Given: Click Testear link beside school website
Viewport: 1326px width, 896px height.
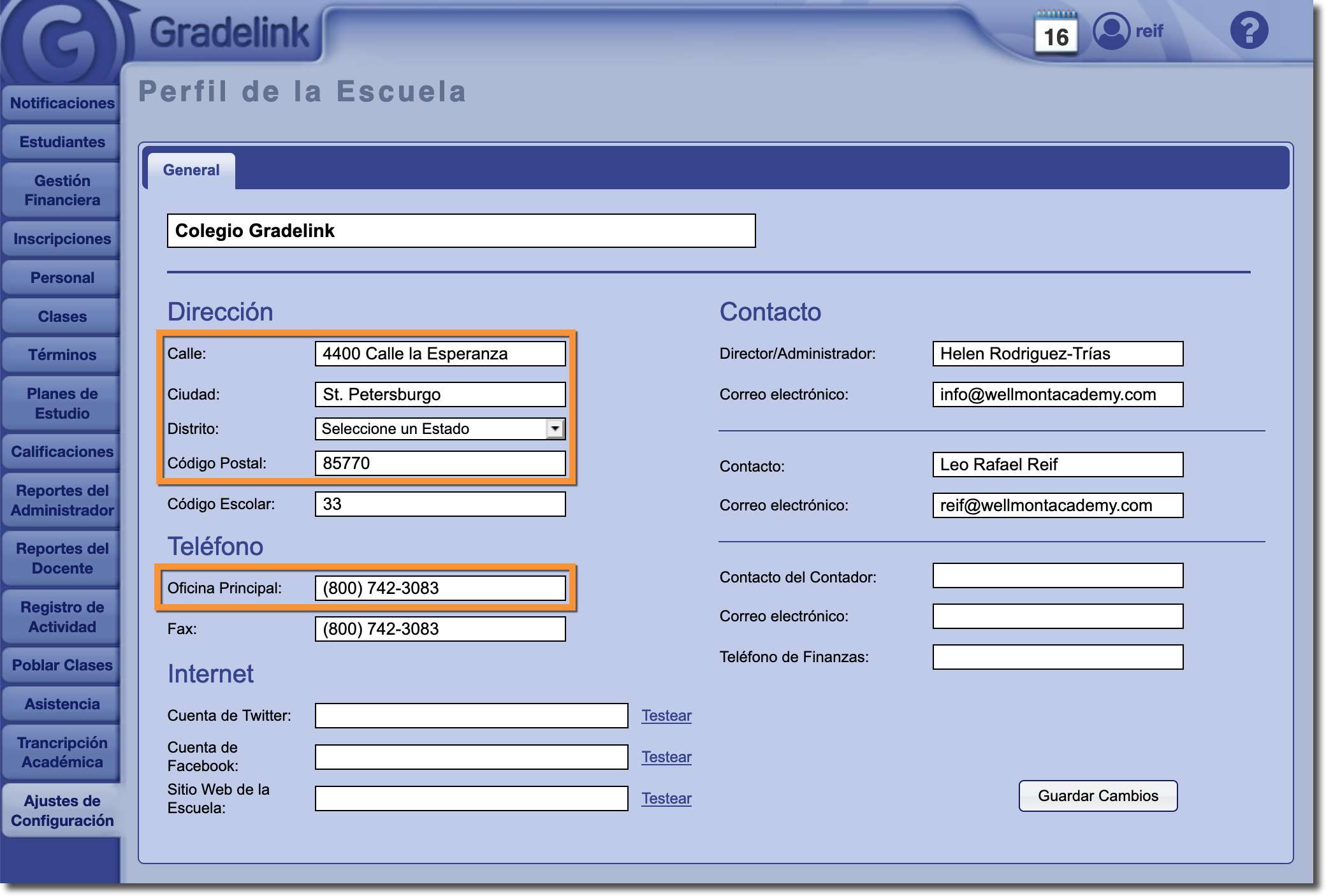Looking at the screenshot, I should (x=666, y=798).
